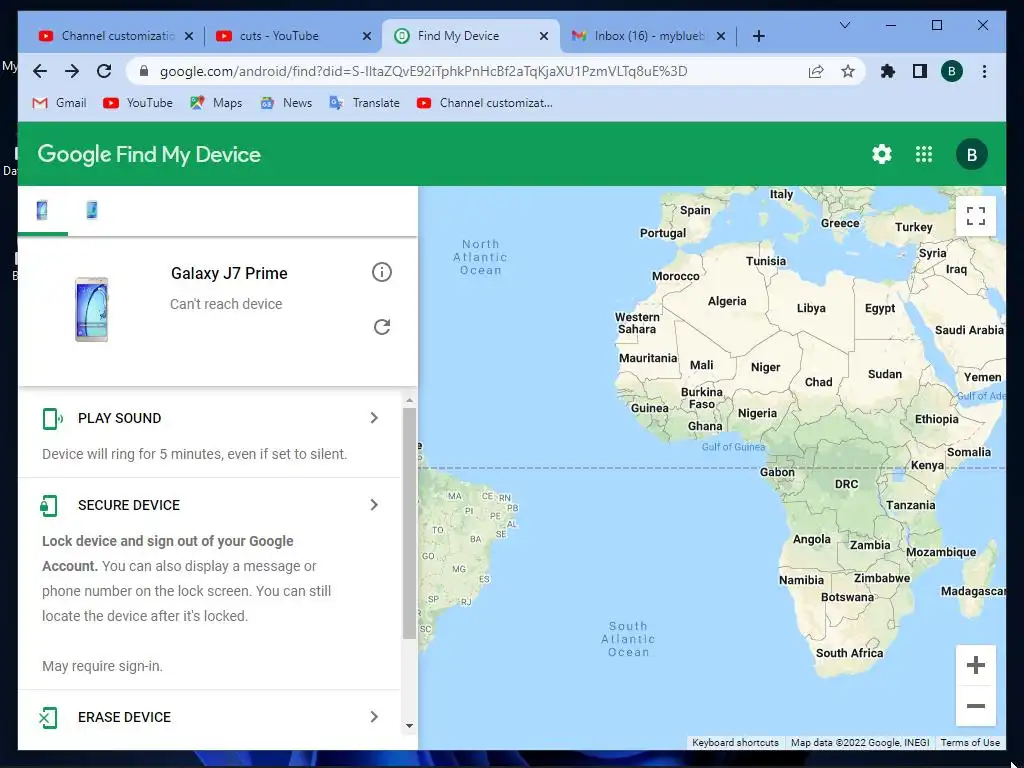
Task: Click the Play Sound phone icon
Action: pyautogui.click(x=52, y=419)
